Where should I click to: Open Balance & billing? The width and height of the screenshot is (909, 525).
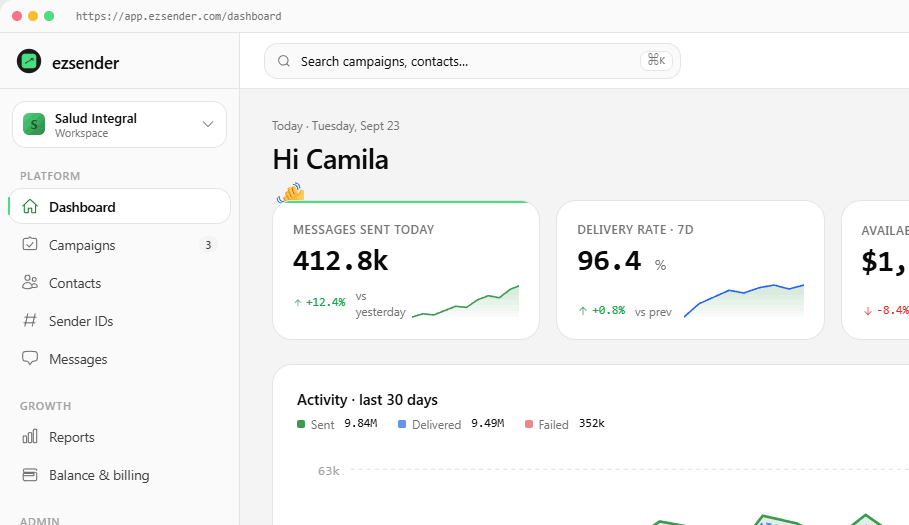tap(119, 475)
